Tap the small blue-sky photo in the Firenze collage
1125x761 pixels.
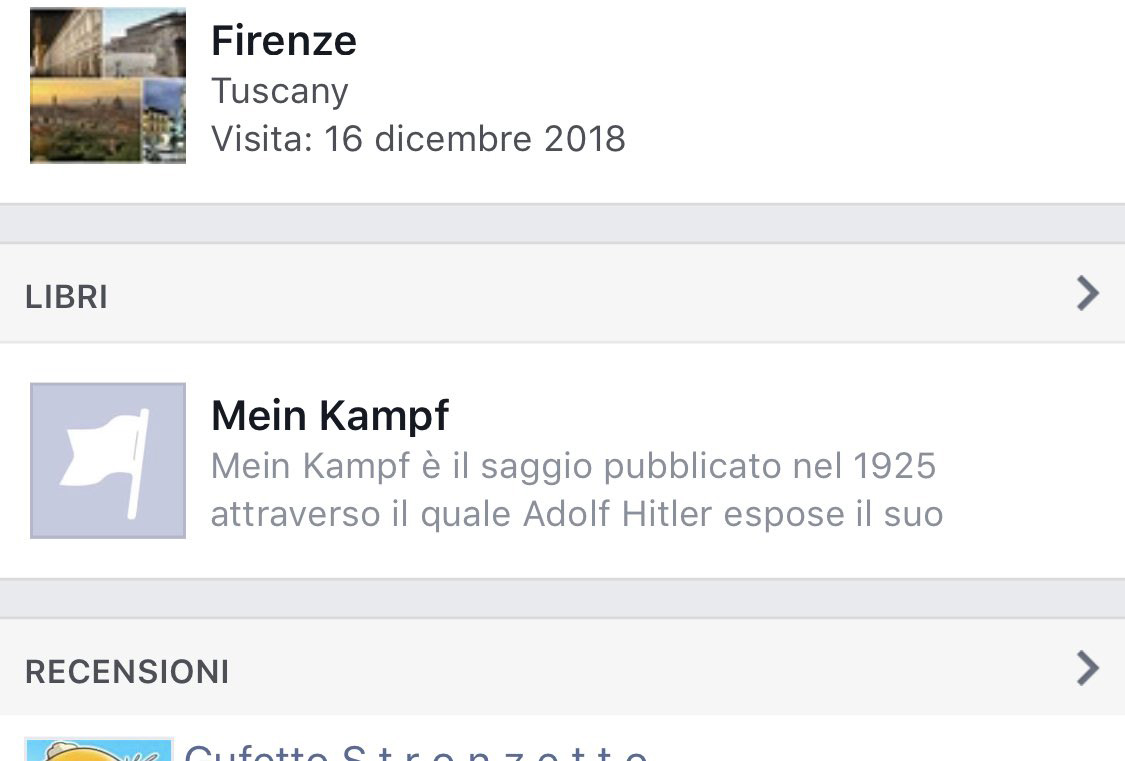pyautogui.click(x=164, y=121)
